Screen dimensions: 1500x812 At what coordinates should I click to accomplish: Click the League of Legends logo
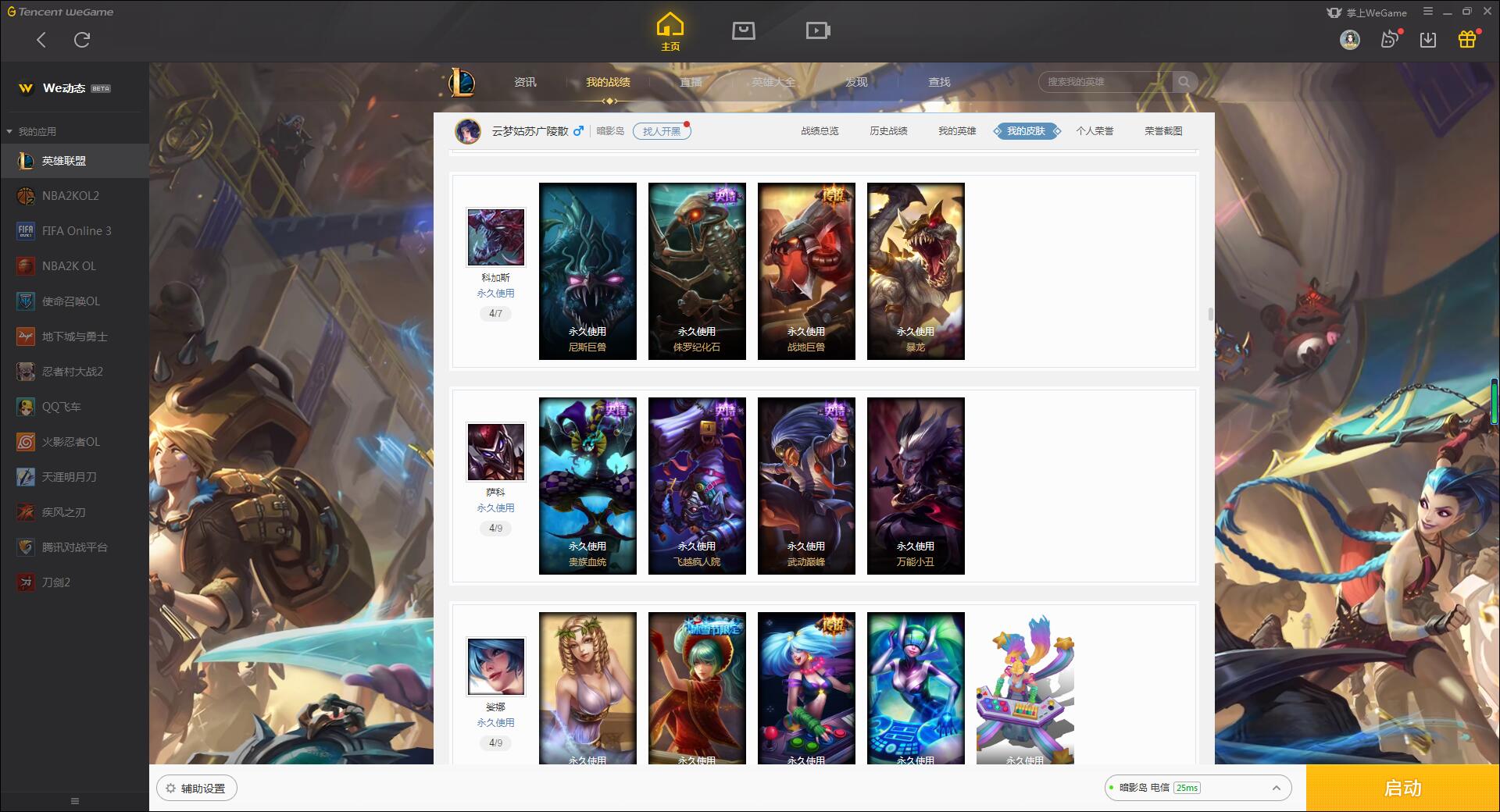point(461,82)
